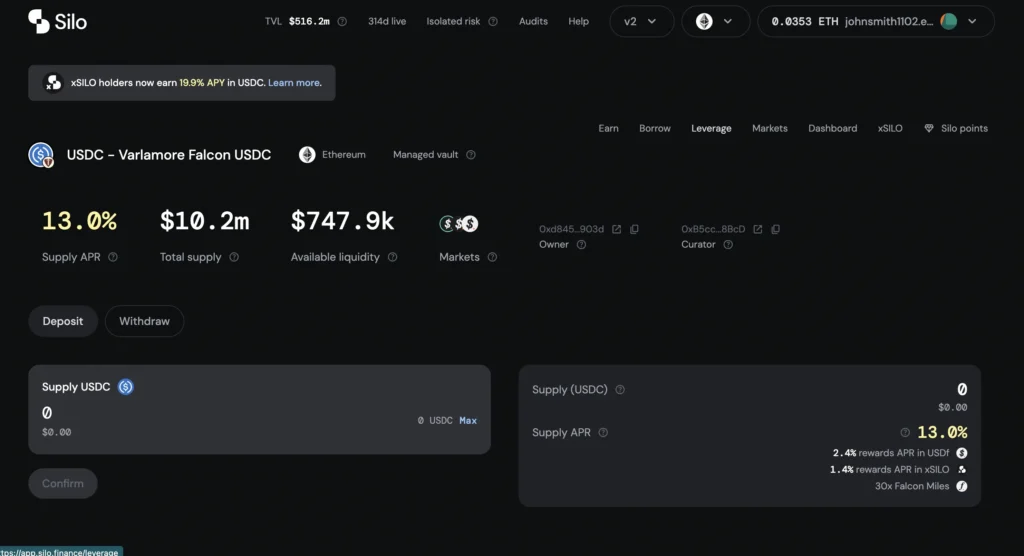Switch to the Withdraw tab
This screenshot has width=1024, height=556.
click(144, 321)
